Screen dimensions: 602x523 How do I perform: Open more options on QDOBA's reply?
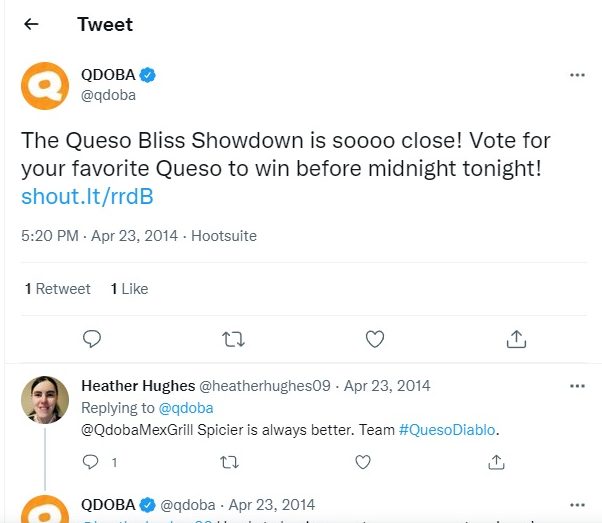pos(577,505)
